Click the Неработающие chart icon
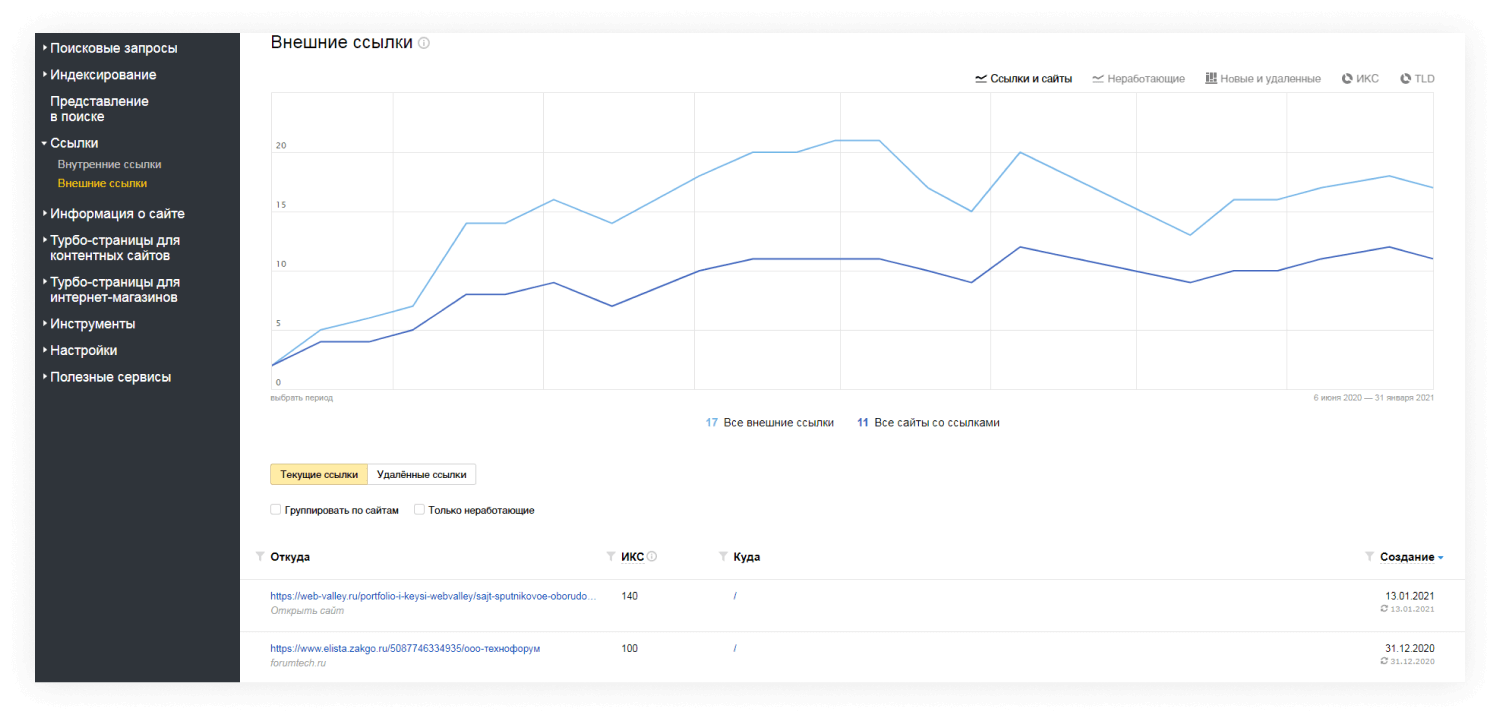Viewport: 1500px width, 720px height. click(x=1098, y=78)
